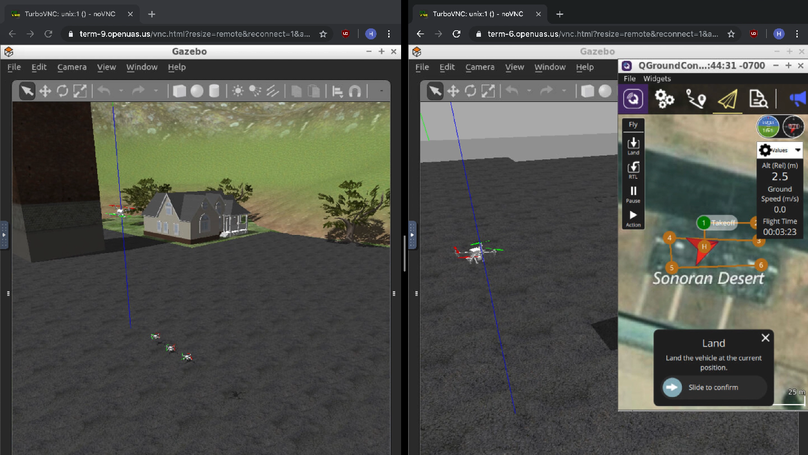Image resolution: width=808 pixels, height=455 pixels.
Task: Select the scale mode tool in right Gazebo
Action: pos(488,91)
